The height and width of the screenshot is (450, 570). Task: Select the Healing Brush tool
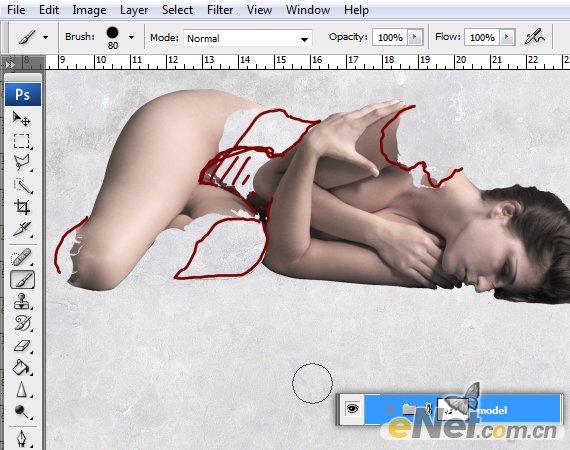pos(22,258)
